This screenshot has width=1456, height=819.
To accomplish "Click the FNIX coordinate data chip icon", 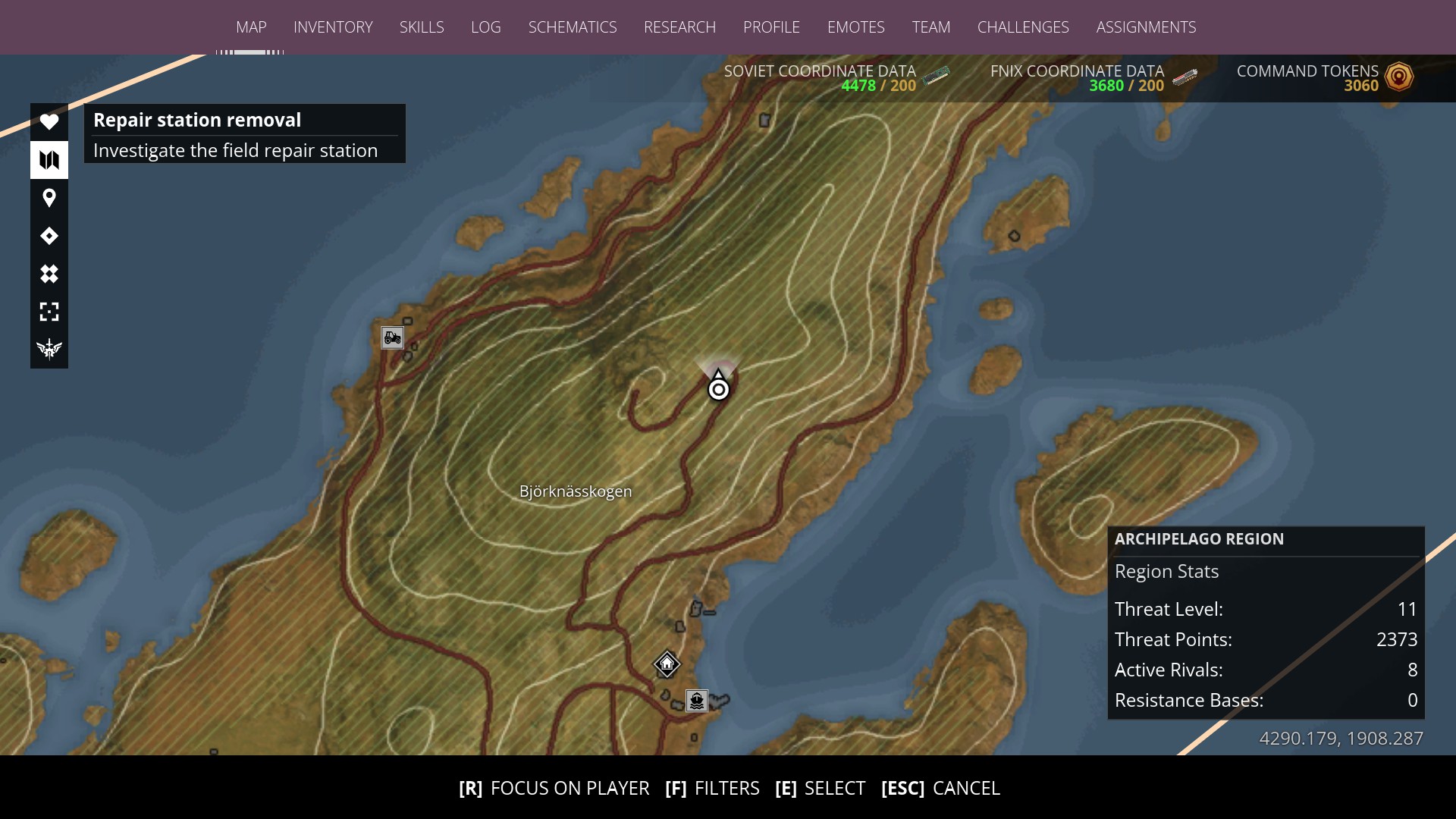I will pyautogui.click(x=1185, y=77).
